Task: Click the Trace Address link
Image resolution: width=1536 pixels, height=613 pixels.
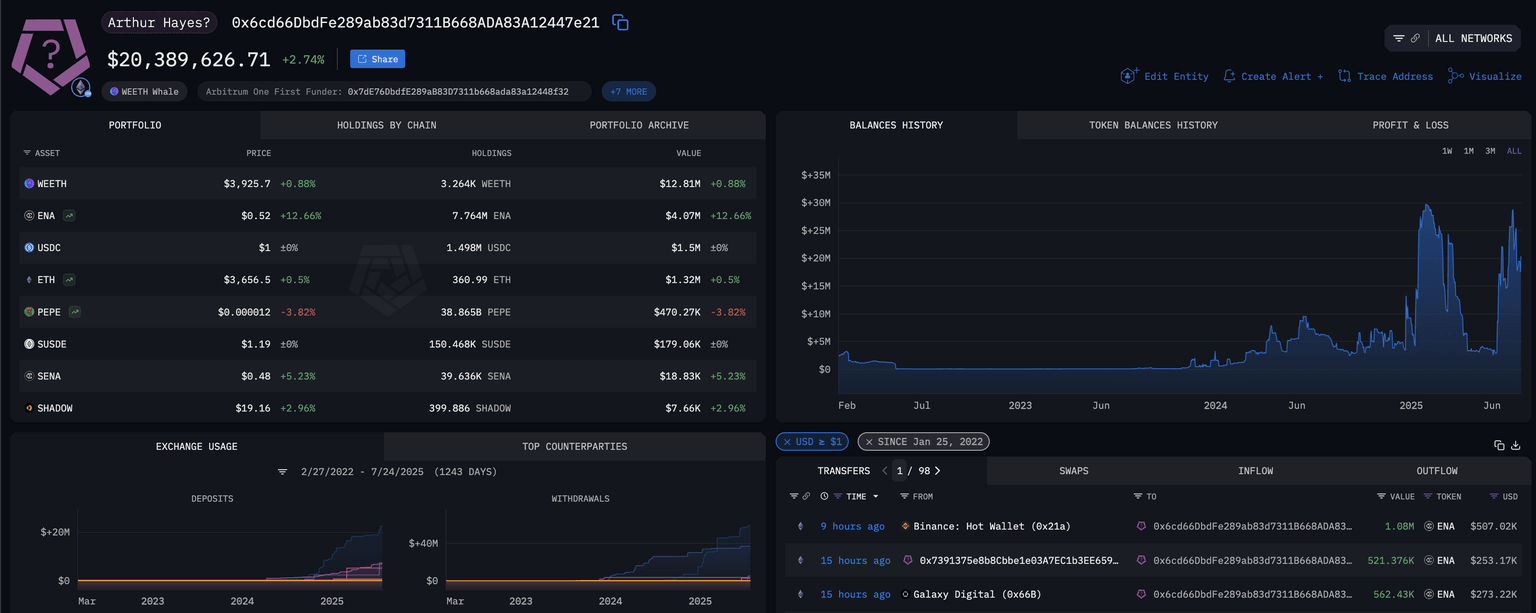Action: point(1385,76)
